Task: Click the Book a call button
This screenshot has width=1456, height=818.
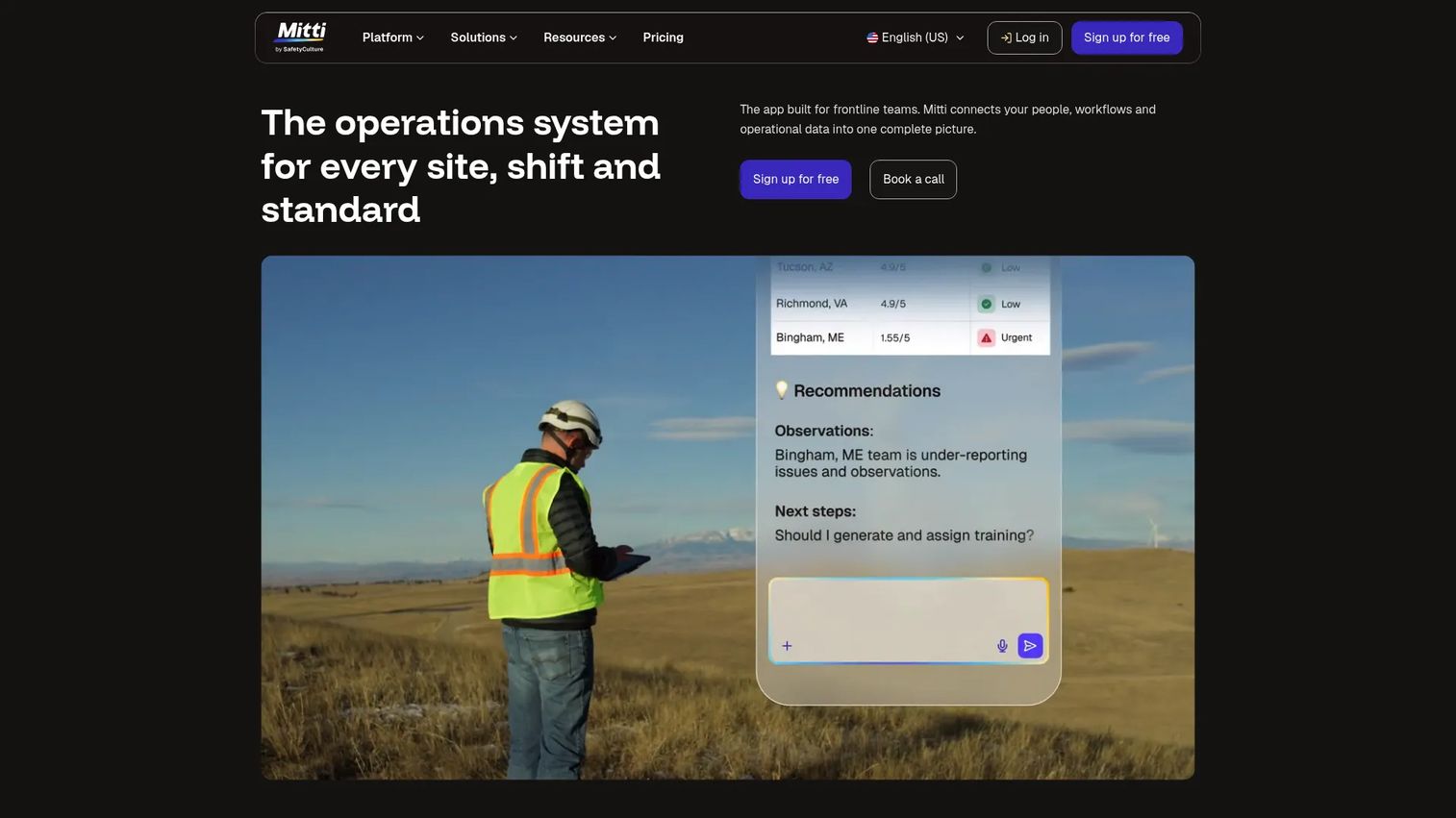Action: point(914,180)
